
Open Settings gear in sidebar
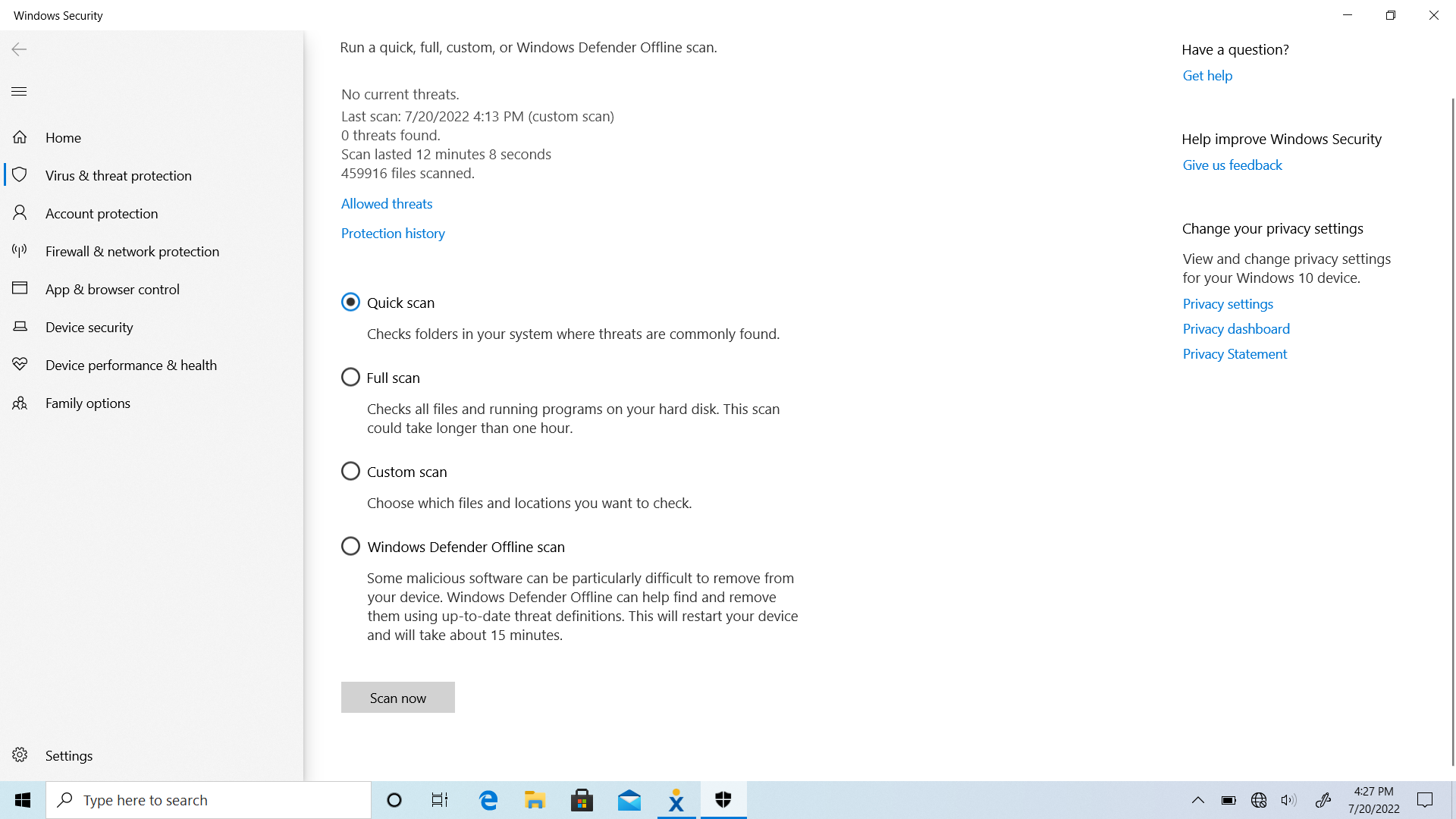[20, 755]
